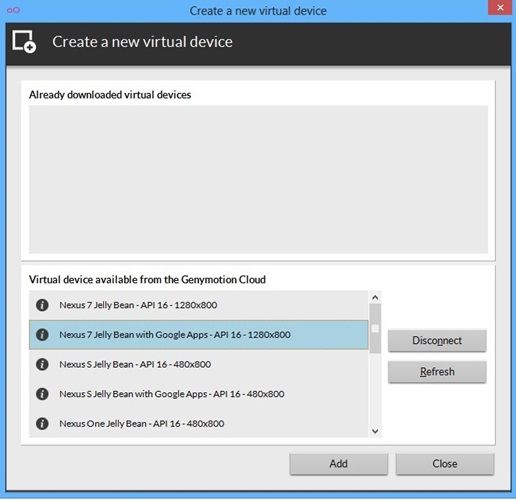
Task: Add the selected virtual device
Action: click(x=339, y=464)
